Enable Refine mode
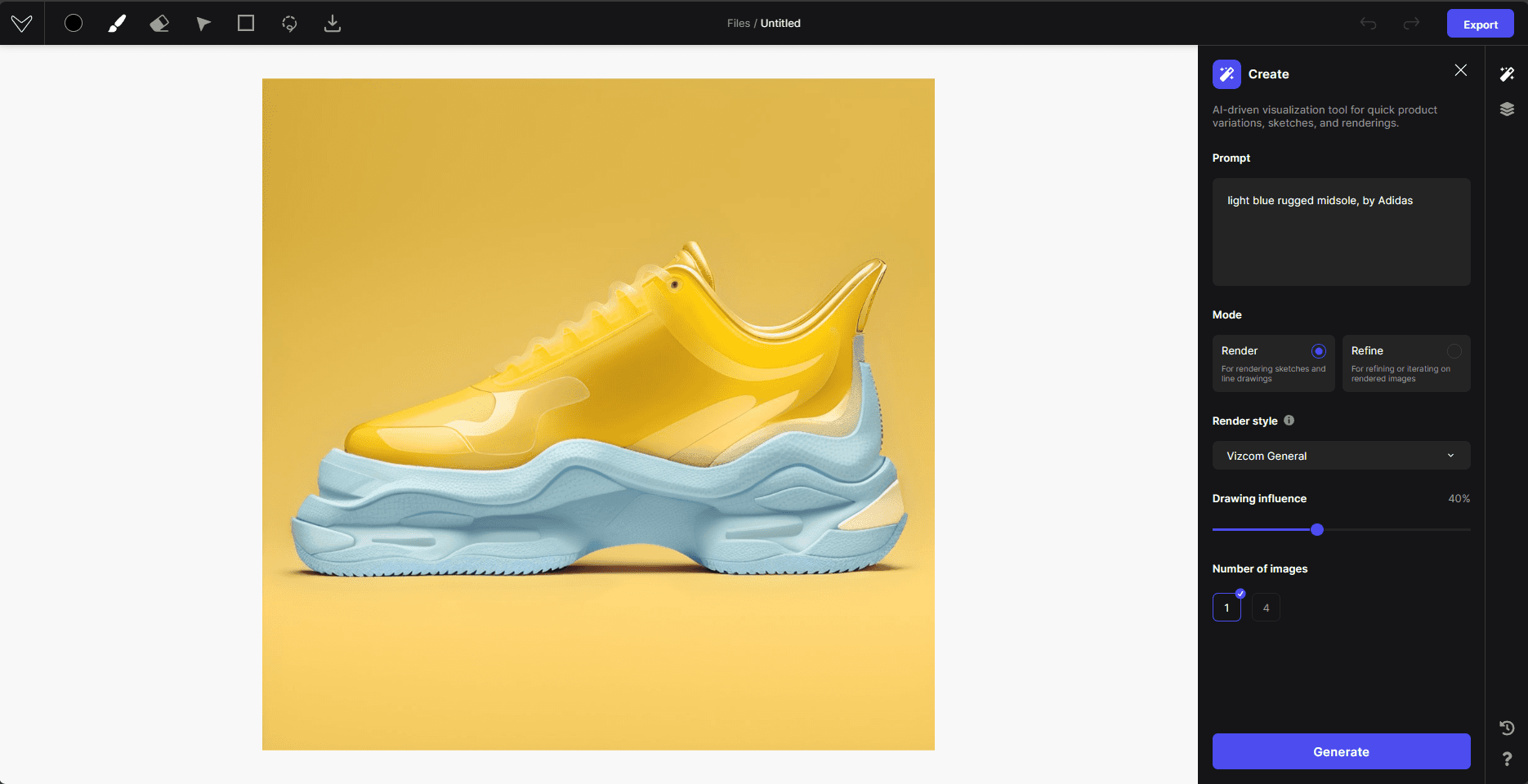Screen dimensions: 1528x784 pos(1454,350)
